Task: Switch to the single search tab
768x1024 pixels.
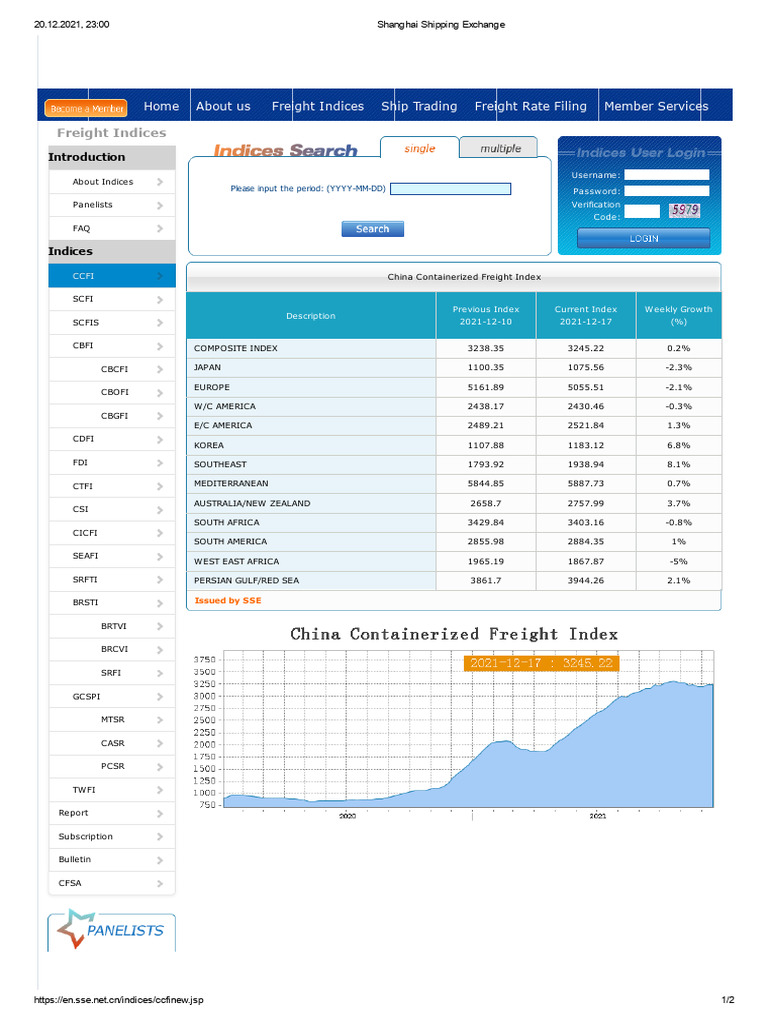Action: 419,148
